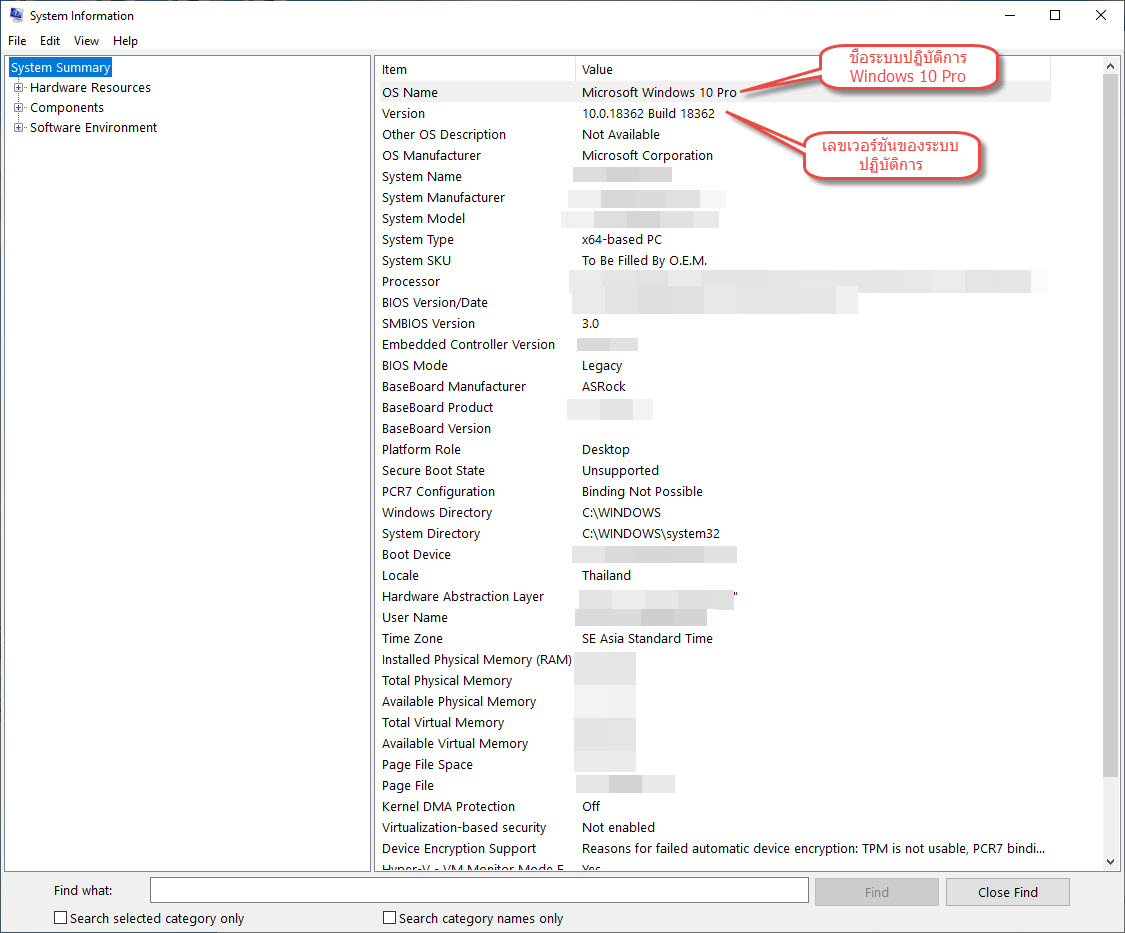Close the System Information window
The width and height of the screenshot is (1125, 933).
pos(1101,15)
